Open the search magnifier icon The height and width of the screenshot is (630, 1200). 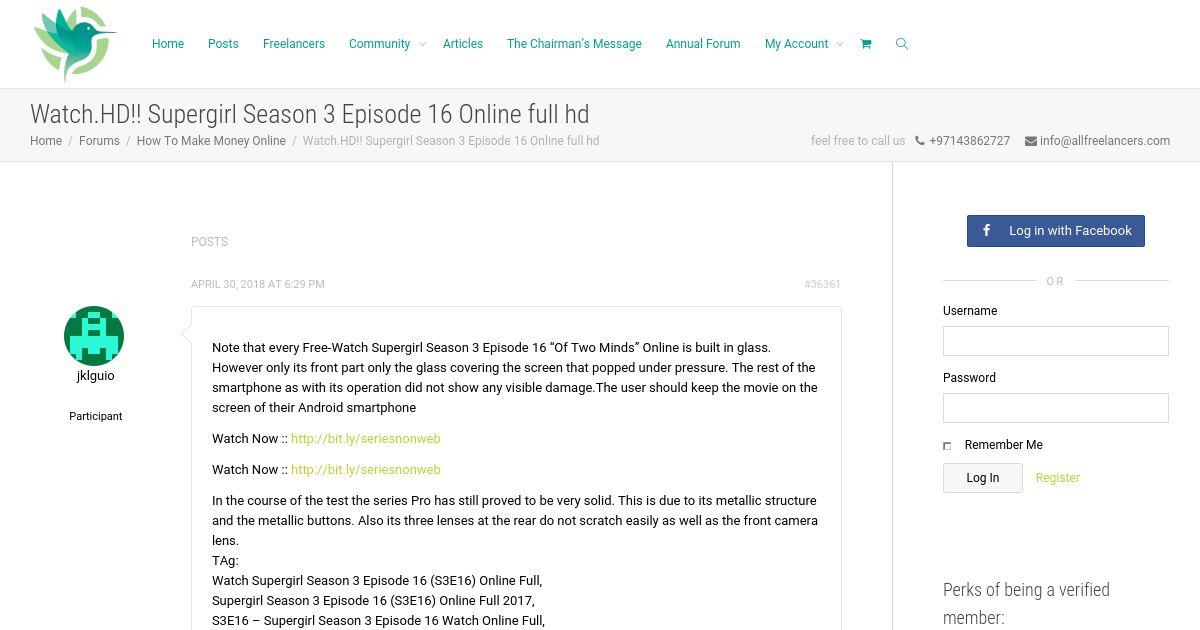tap(902, 44)
